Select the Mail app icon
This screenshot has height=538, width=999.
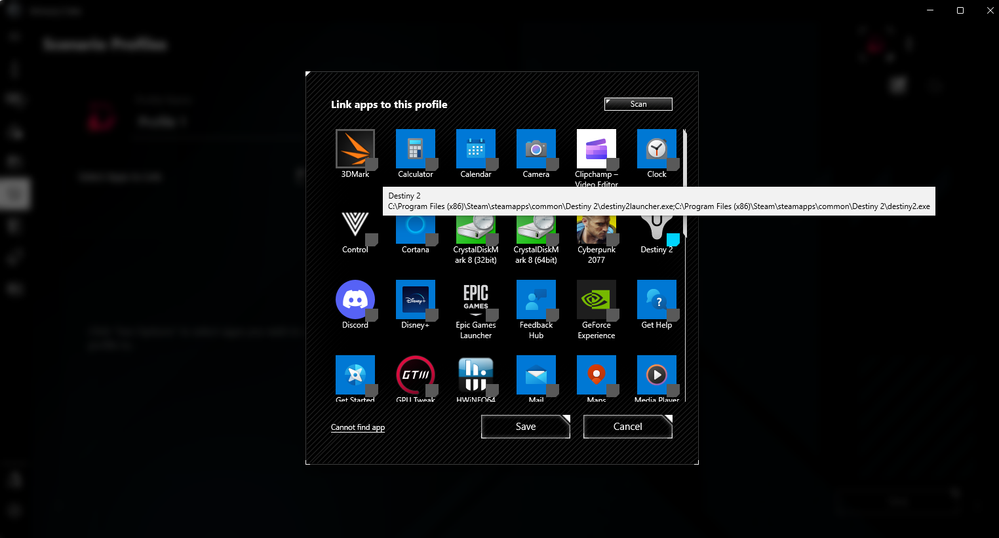(x=536, y=375)
